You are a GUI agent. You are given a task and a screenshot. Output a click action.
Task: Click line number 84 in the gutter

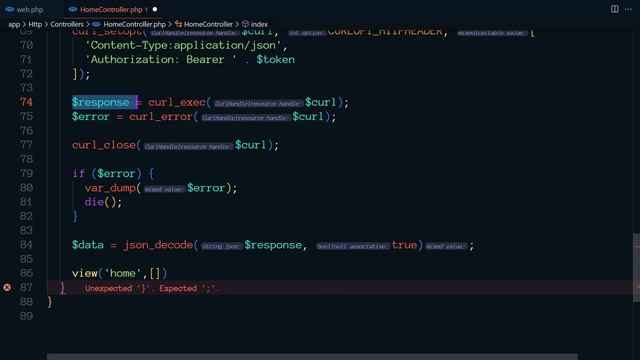click(x=26, y=245)
